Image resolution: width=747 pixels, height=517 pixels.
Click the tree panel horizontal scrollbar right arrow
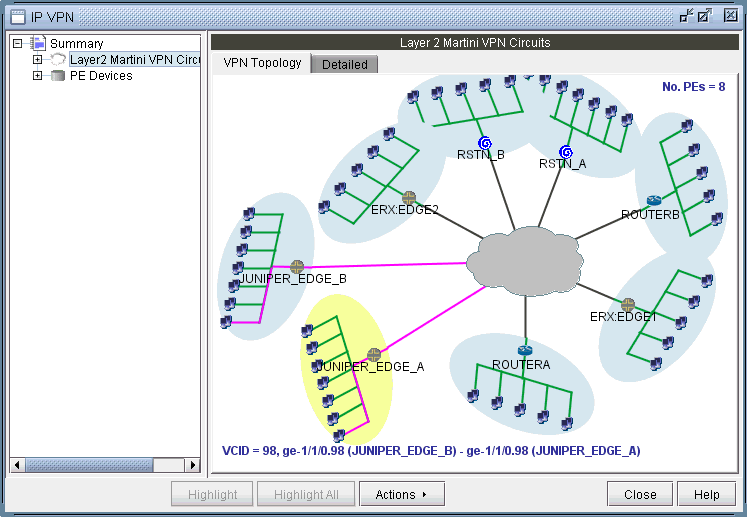pos(193,465)
